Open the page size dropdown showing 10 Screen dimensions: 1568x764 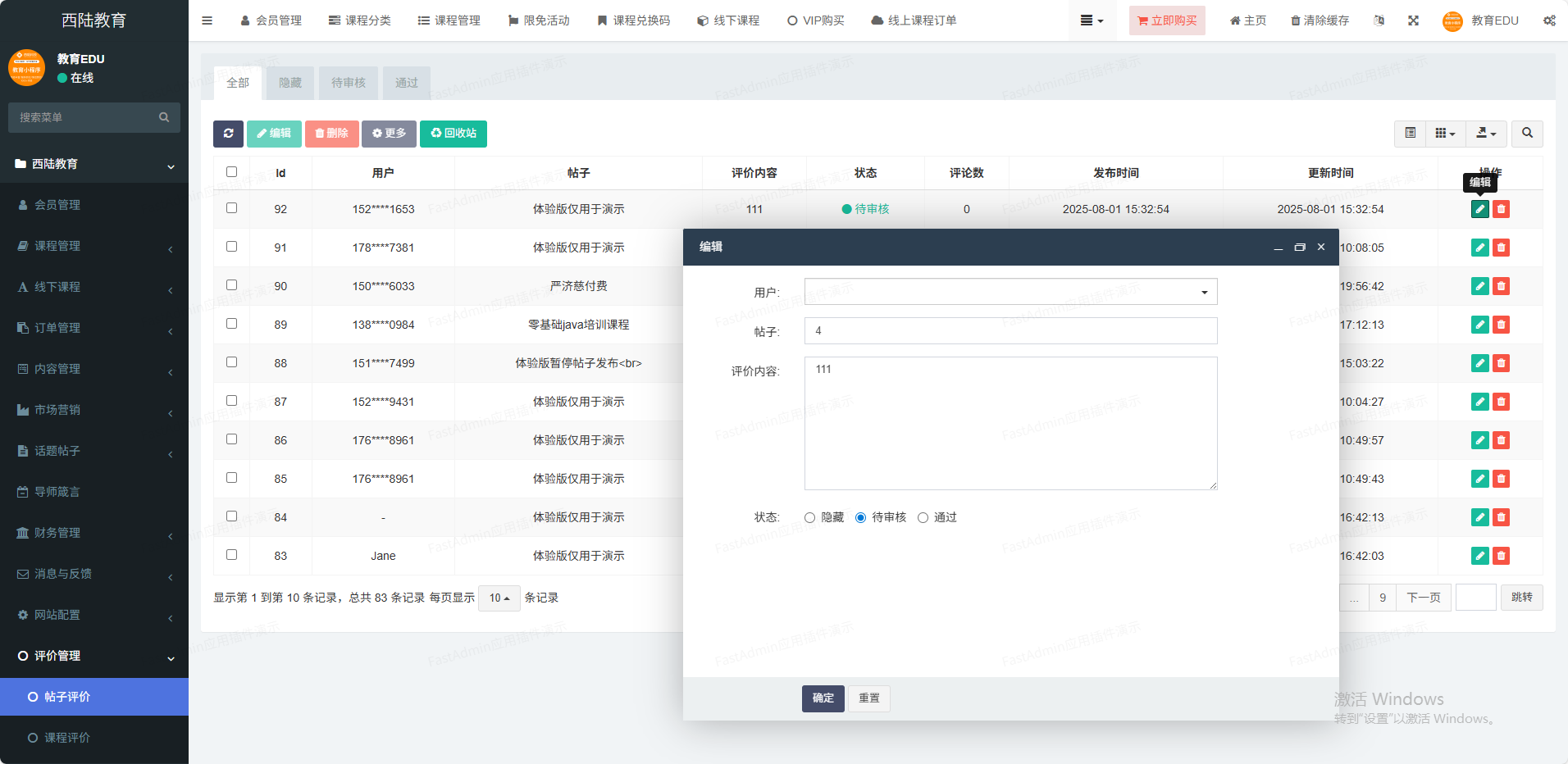coord(499,598)
